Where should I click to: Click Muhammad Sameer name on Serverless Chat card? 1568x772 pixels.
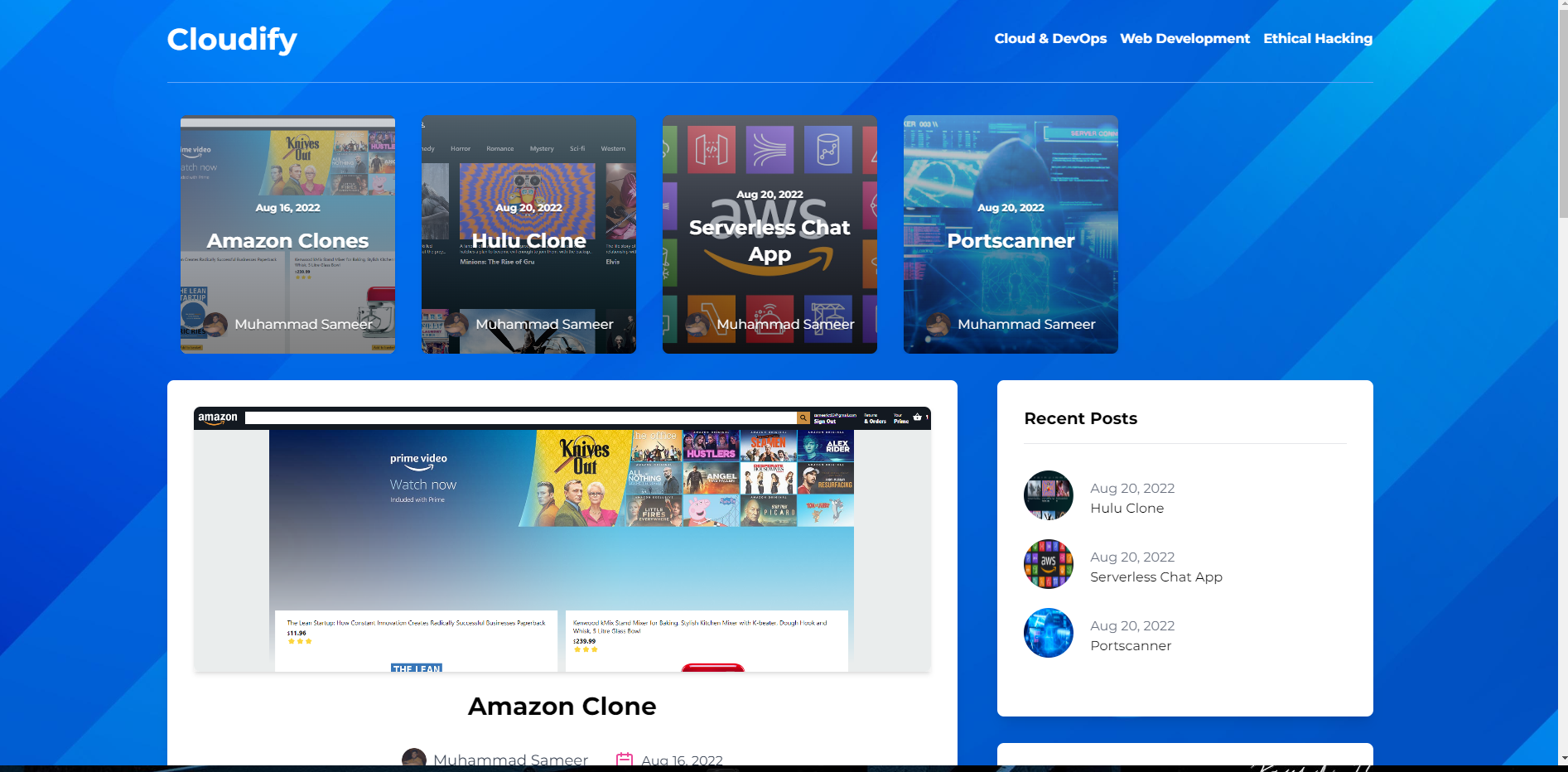tap(785, 324)
